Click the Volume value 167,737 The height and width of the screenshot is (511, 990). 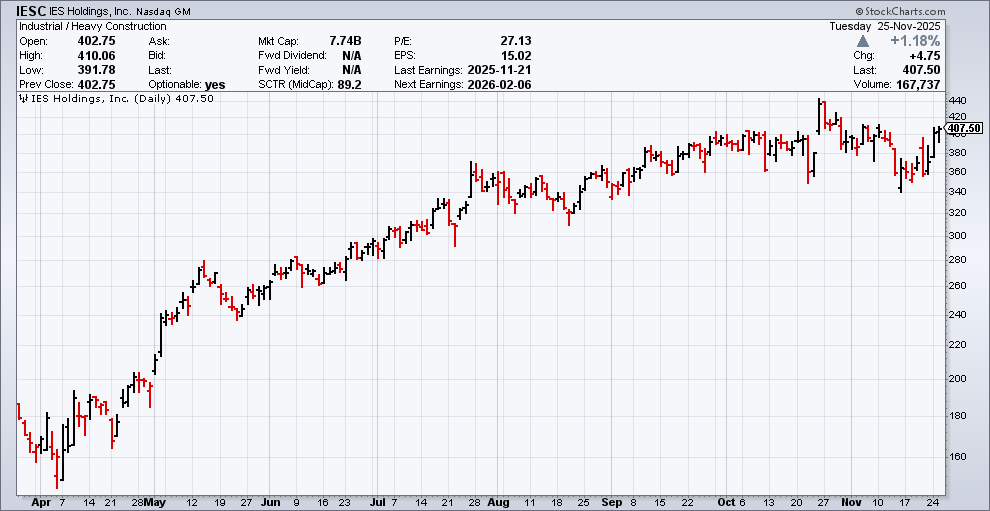[x=945, y=86]
